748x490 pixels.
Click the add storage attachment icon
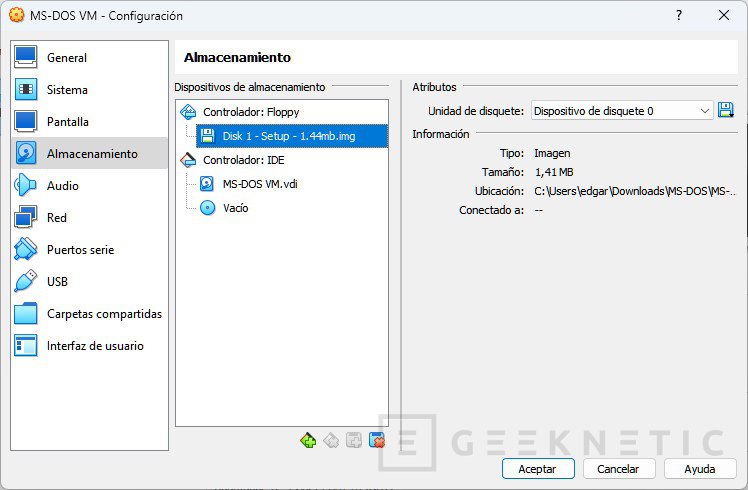pyautogui.click(x=354, y=440)
